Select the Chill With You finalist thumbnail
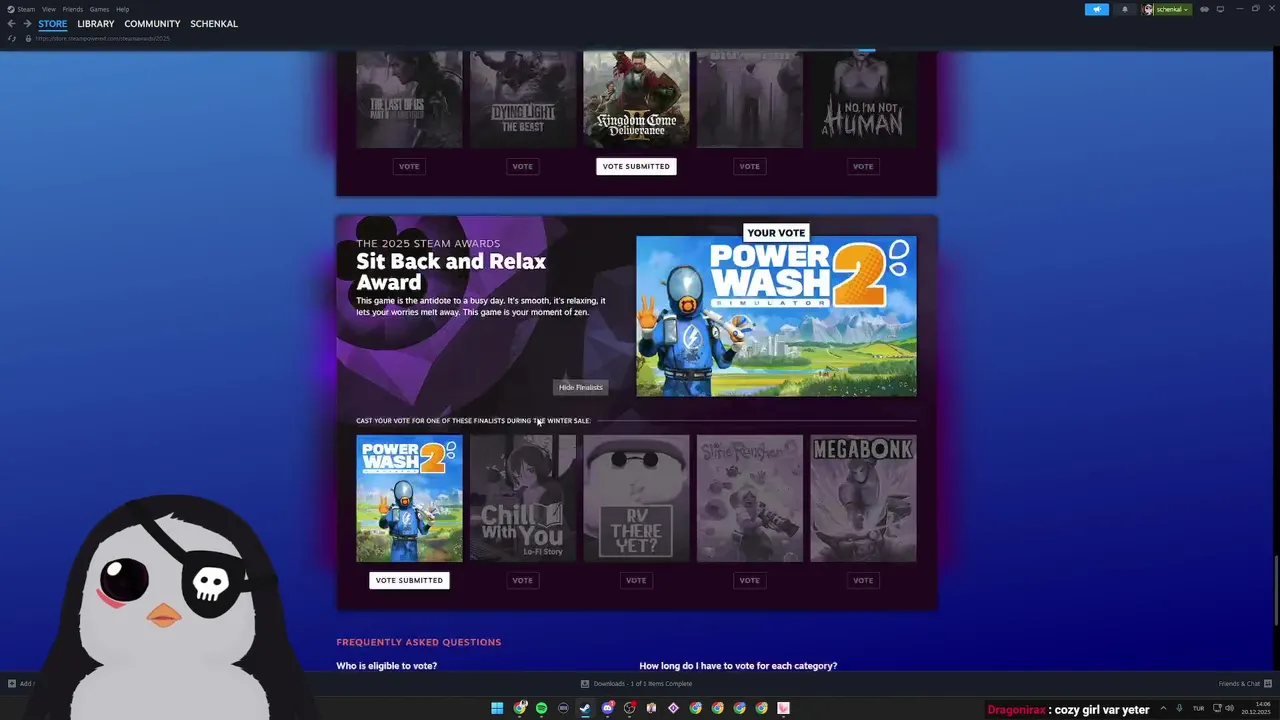This screenshot has height=720, width=1280. [x=523, y=498]
